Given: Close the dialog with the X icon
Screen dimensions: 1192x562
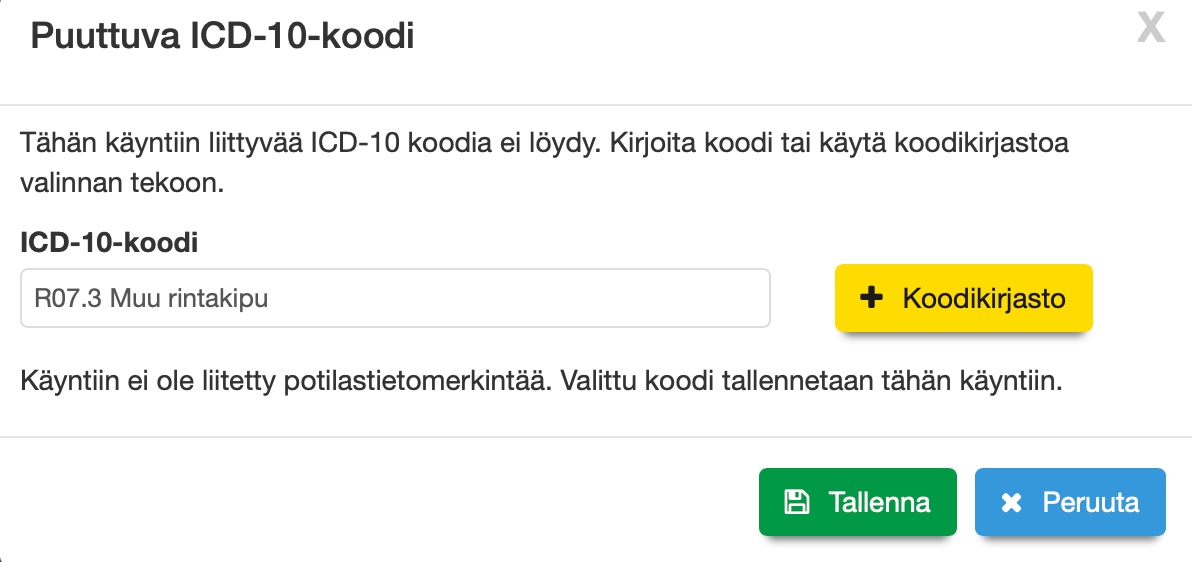Looking at the screenshot, I should (1151, 29).
